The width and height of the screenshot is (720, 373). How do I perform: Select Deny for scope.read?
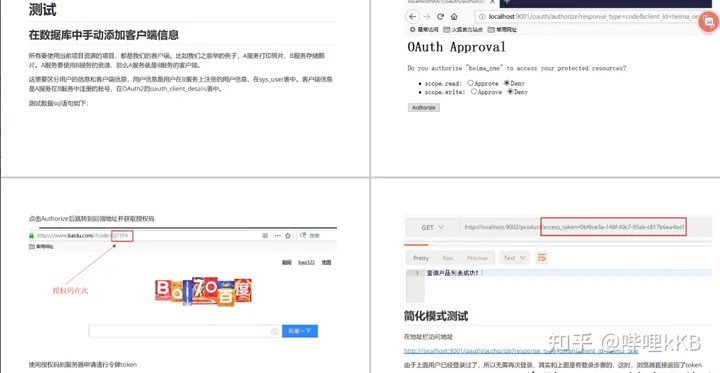[x=506, y=83]
